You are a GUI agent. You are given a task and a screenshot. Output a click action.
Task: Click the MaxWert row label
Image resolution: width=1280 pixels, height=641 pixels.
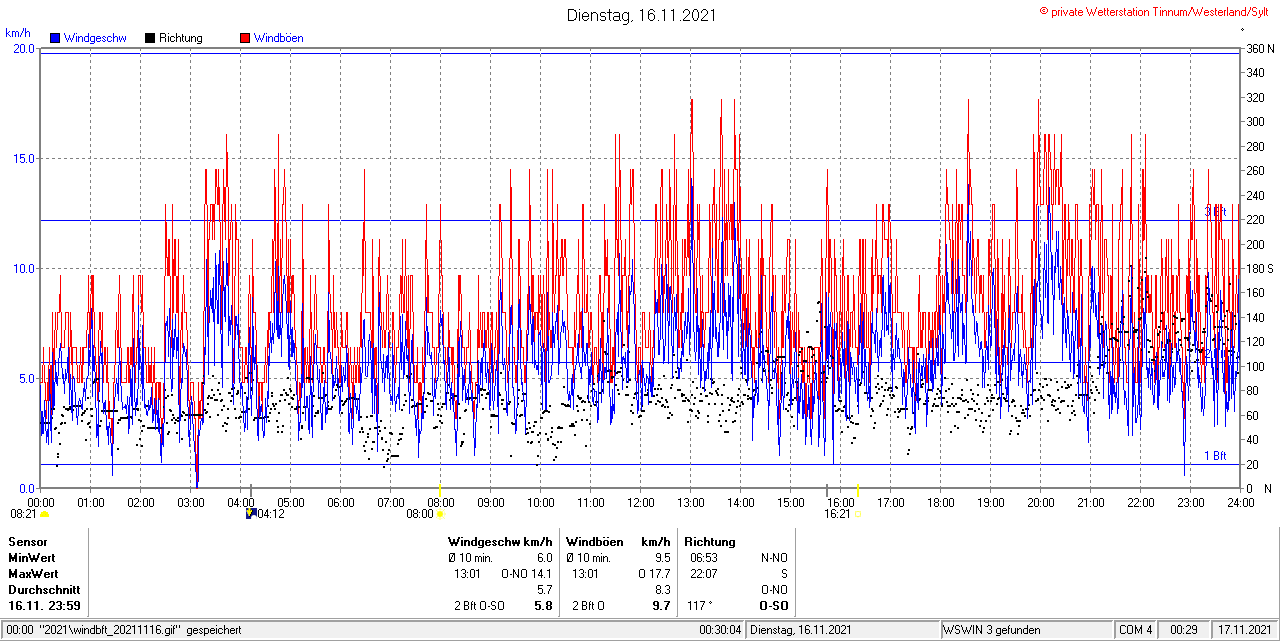tap(33, 574)
